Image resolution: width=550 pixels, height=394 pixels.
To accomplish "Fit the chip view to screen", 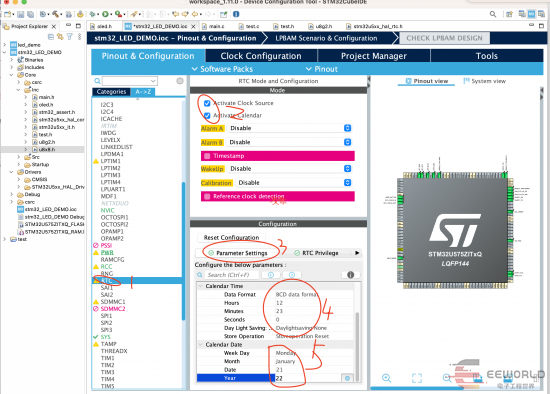I will click(417, 378).
